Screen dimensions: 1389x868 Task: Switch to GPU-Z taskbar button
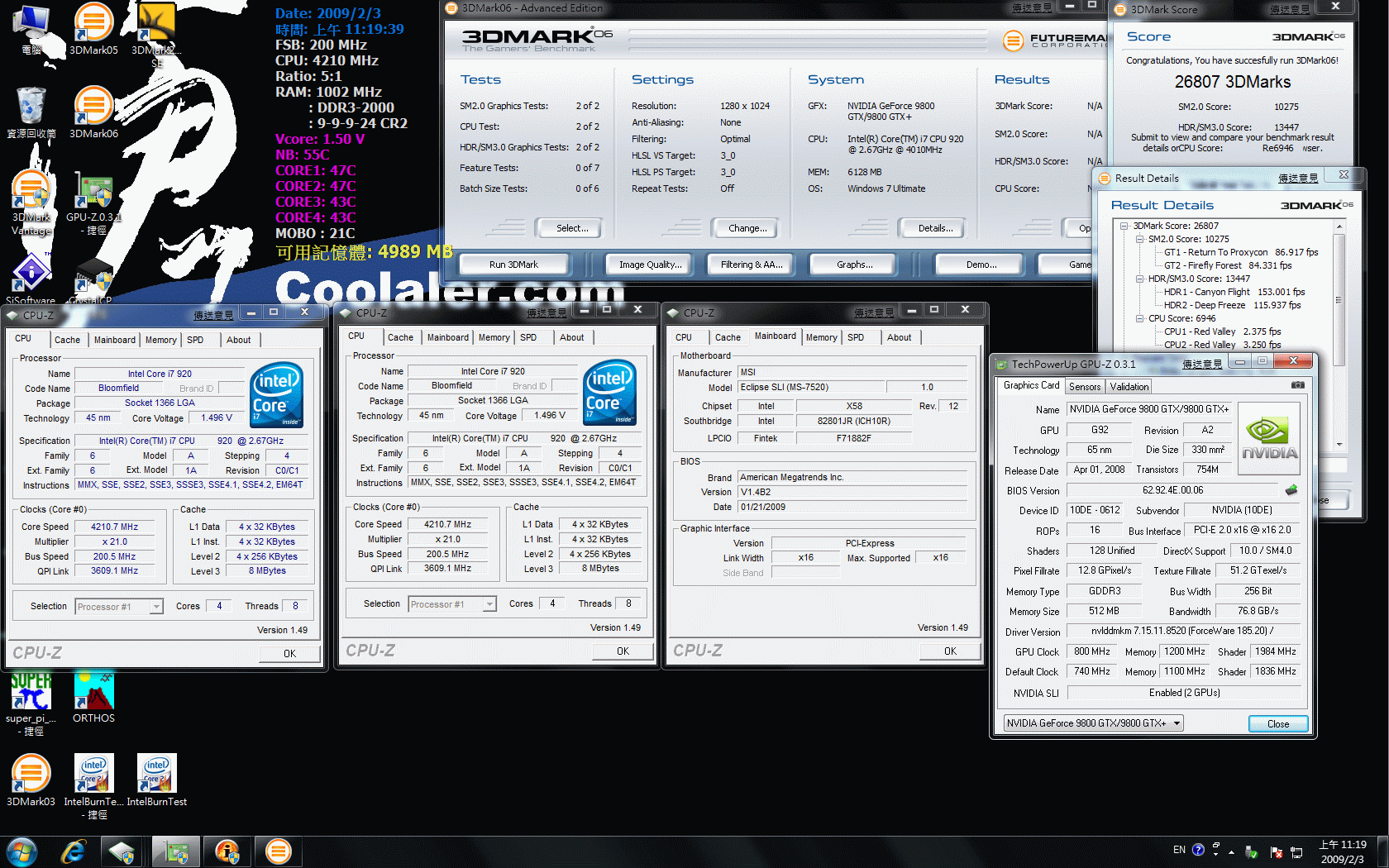point(175,851)
